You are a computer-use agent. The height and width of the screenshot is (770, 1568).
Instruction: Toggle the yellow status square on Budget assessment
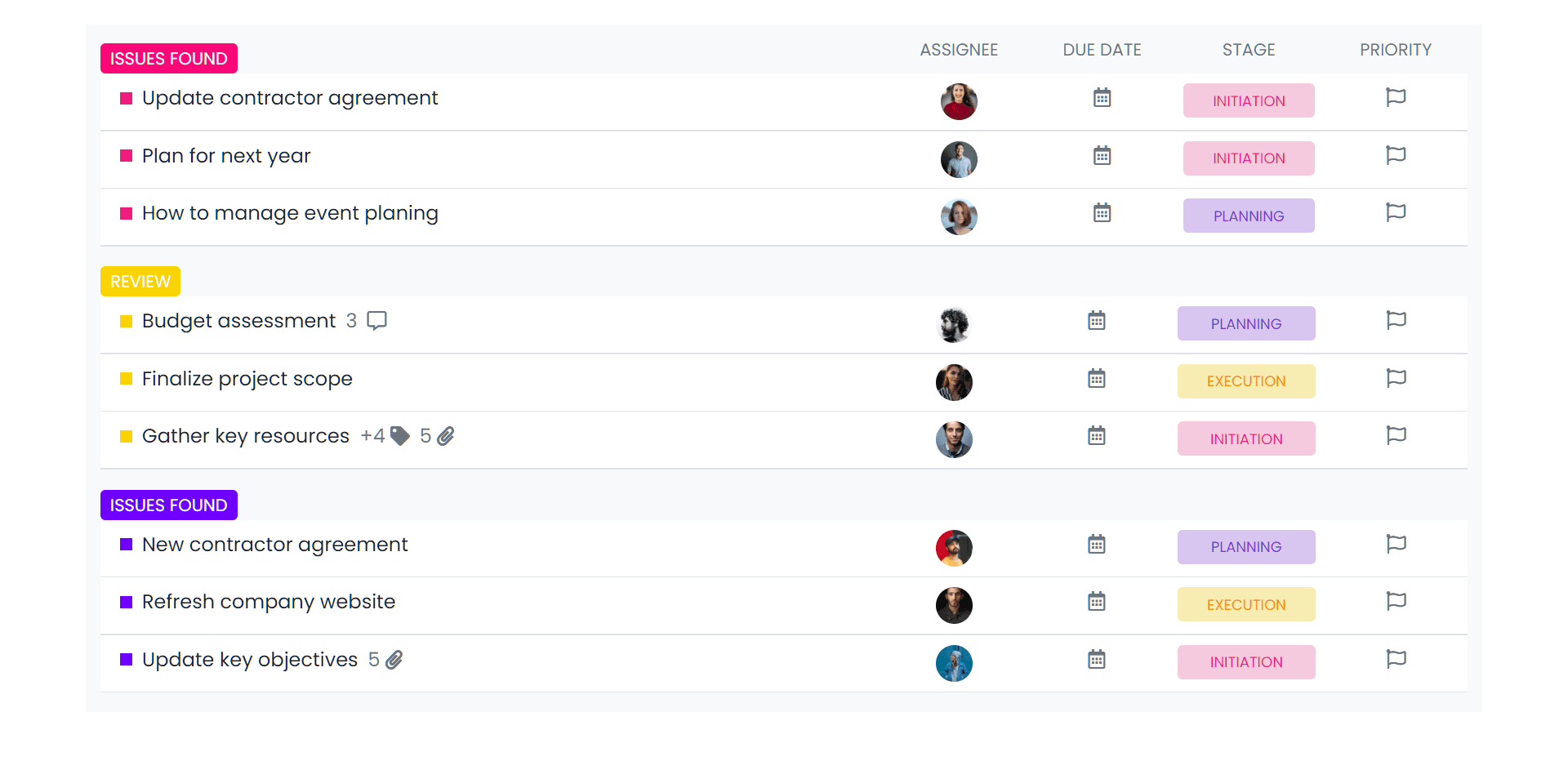pyautogui.click(x=125, y=321)
